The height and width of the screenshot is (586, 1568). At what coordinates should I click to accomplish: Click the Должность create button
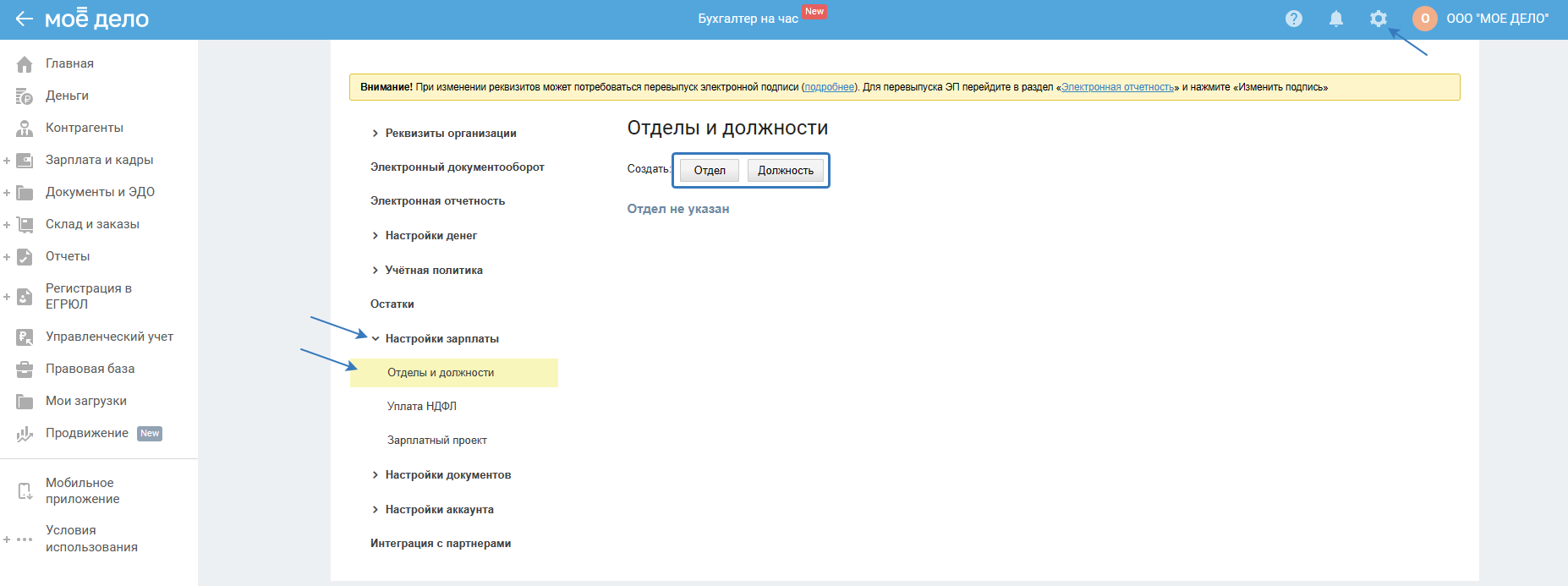[x=786, y=170]
